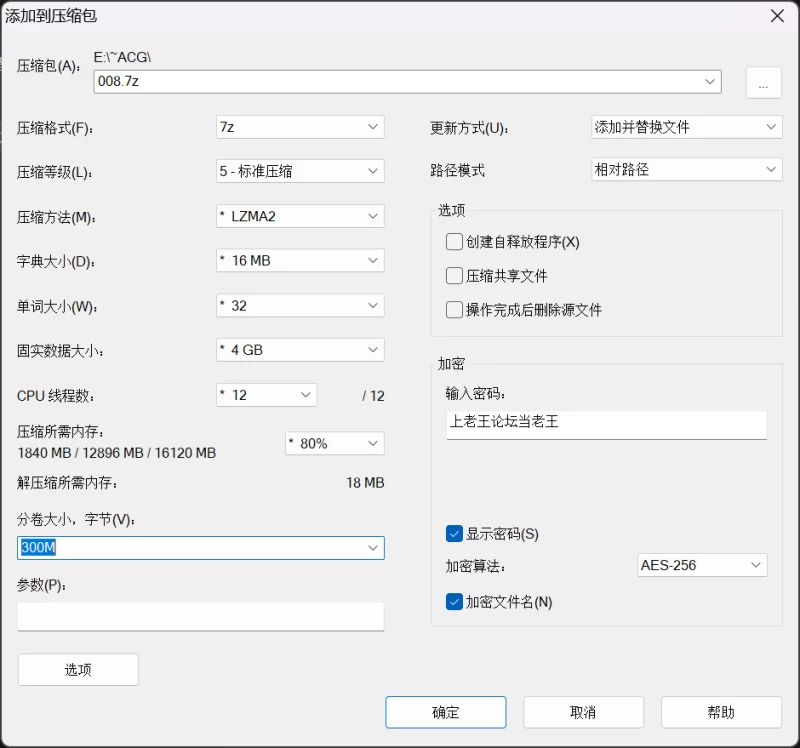
Task: Click the password input field
Action: click(x=607, y=425)
